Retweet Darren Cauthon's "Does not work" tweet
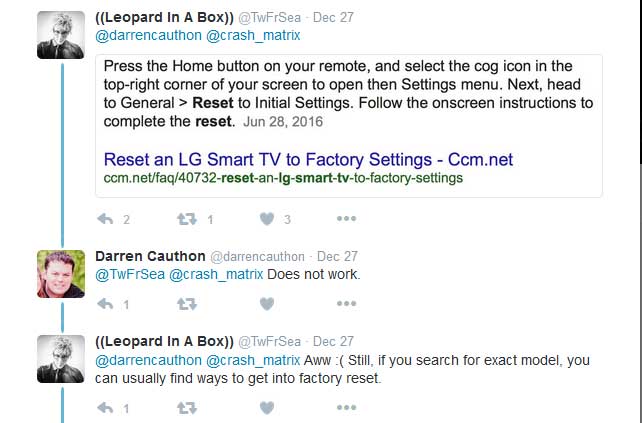The image size is (642, 423). point(186,304)
